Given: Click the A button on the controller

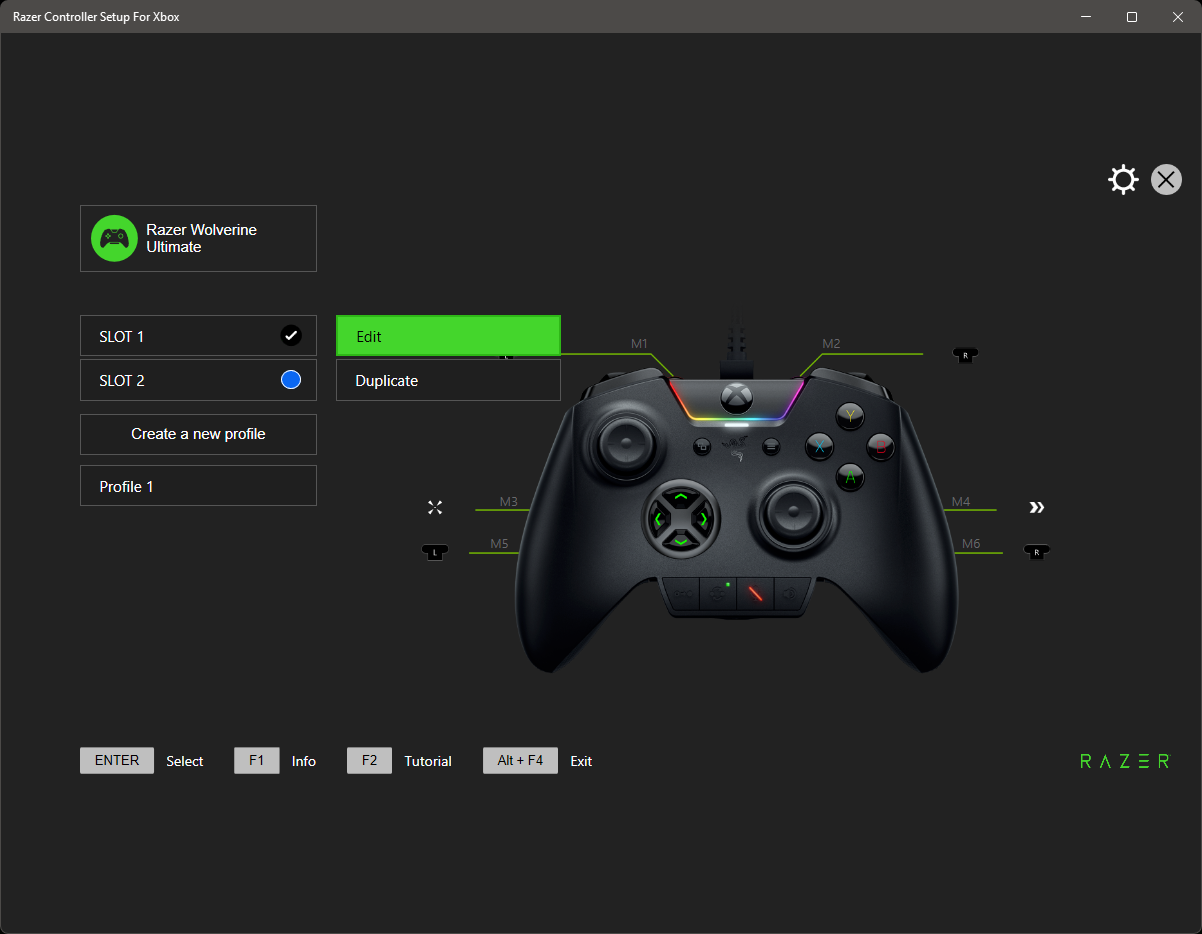Looking at the screenshot, I should click(850, 477).
